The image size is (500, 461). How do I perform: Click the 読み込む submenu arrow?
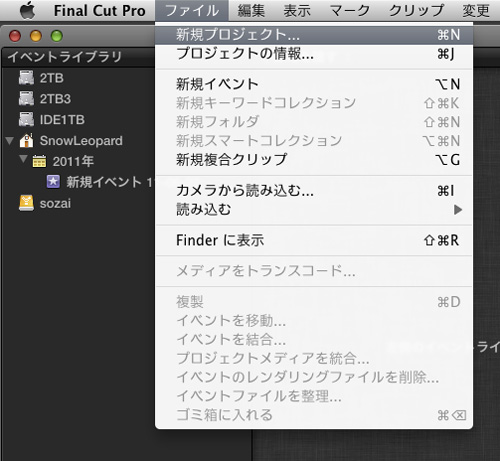[x=458, y=210]
